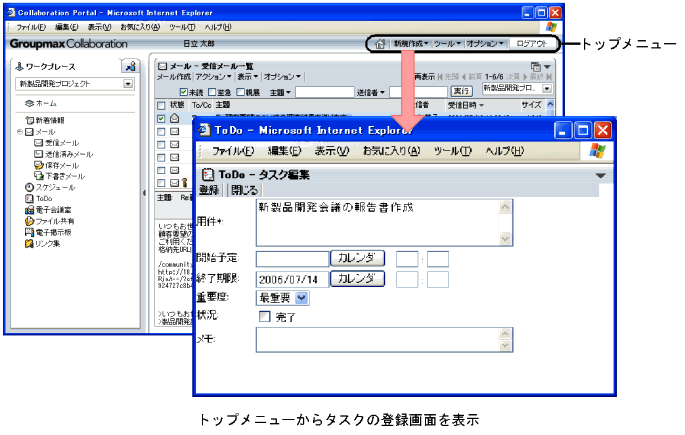Screen dimensions: 685x435
Task: Click the IE icon in Collaboration Portal title bar
Action: coord(12,12)
